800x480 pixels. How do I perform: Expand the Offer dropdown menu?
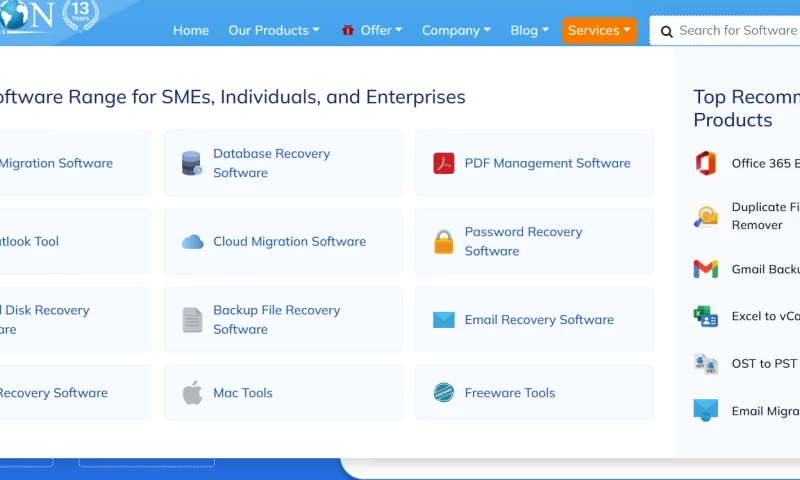coord(381,31)
